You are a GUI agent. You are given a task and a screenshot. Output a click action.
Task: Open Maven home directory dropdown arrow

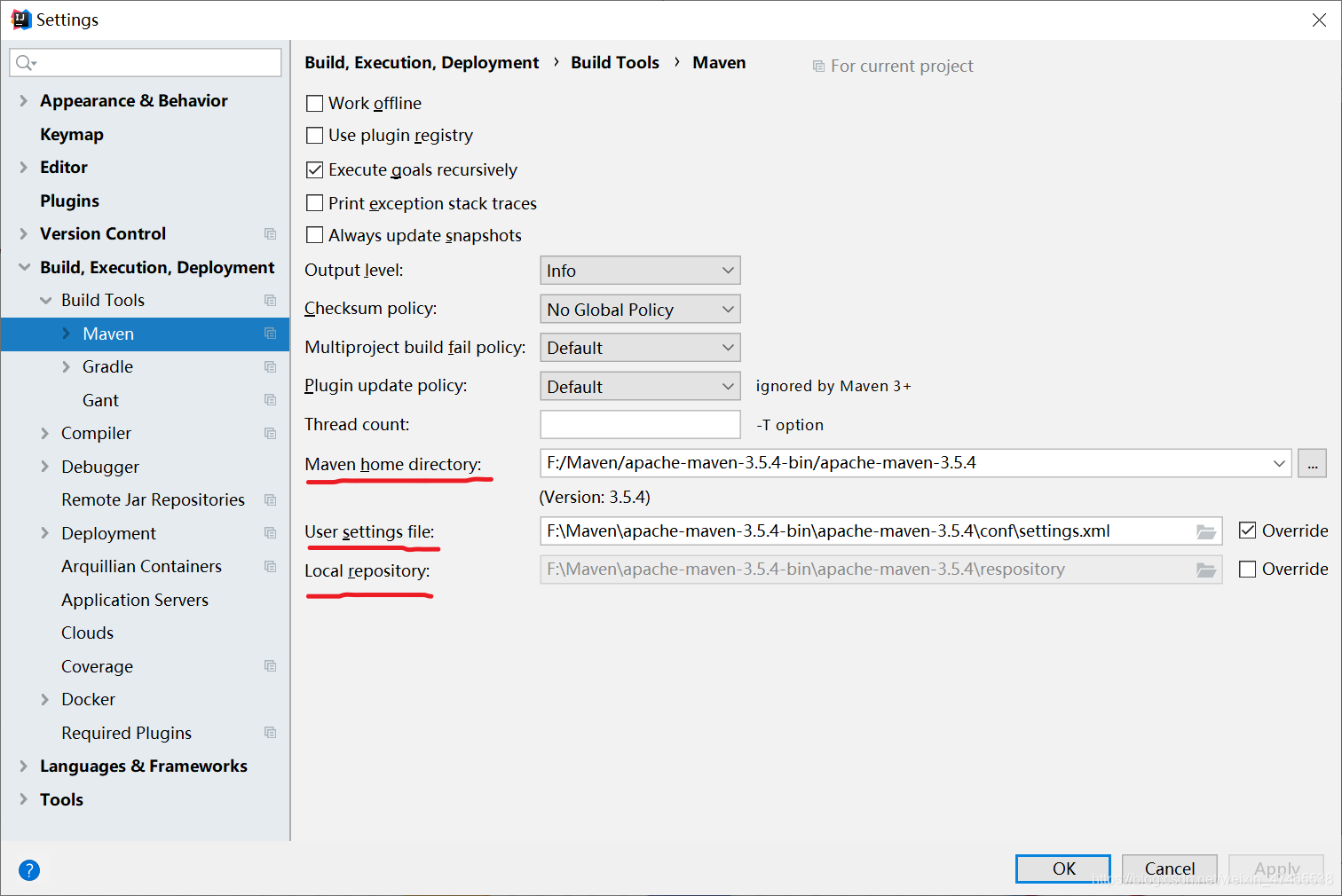[x=1279, y=463]
